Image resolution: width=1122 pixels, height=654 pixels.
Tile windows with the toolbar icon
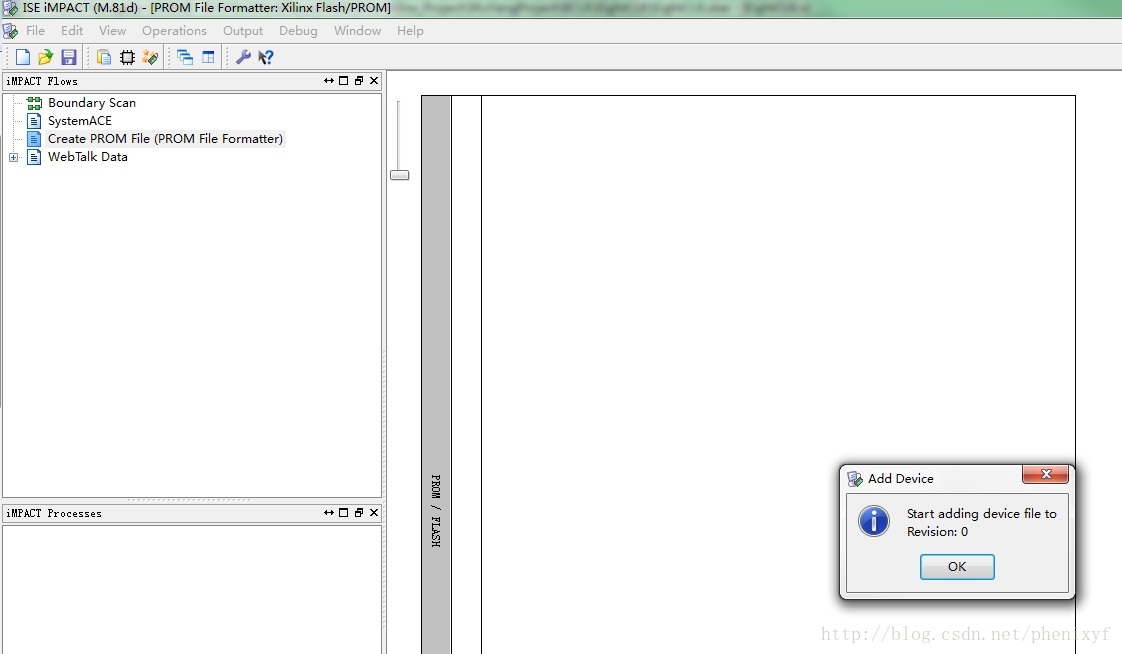point(208,57)
